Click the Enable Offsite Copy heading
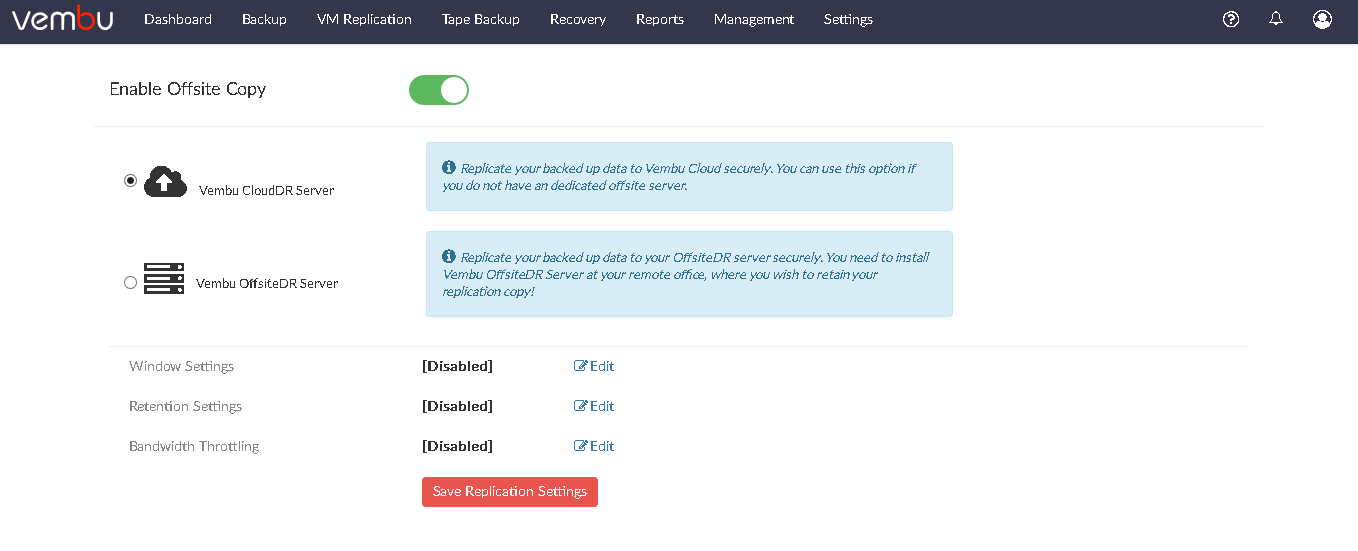1358x551 pixels. click(188, 89)
